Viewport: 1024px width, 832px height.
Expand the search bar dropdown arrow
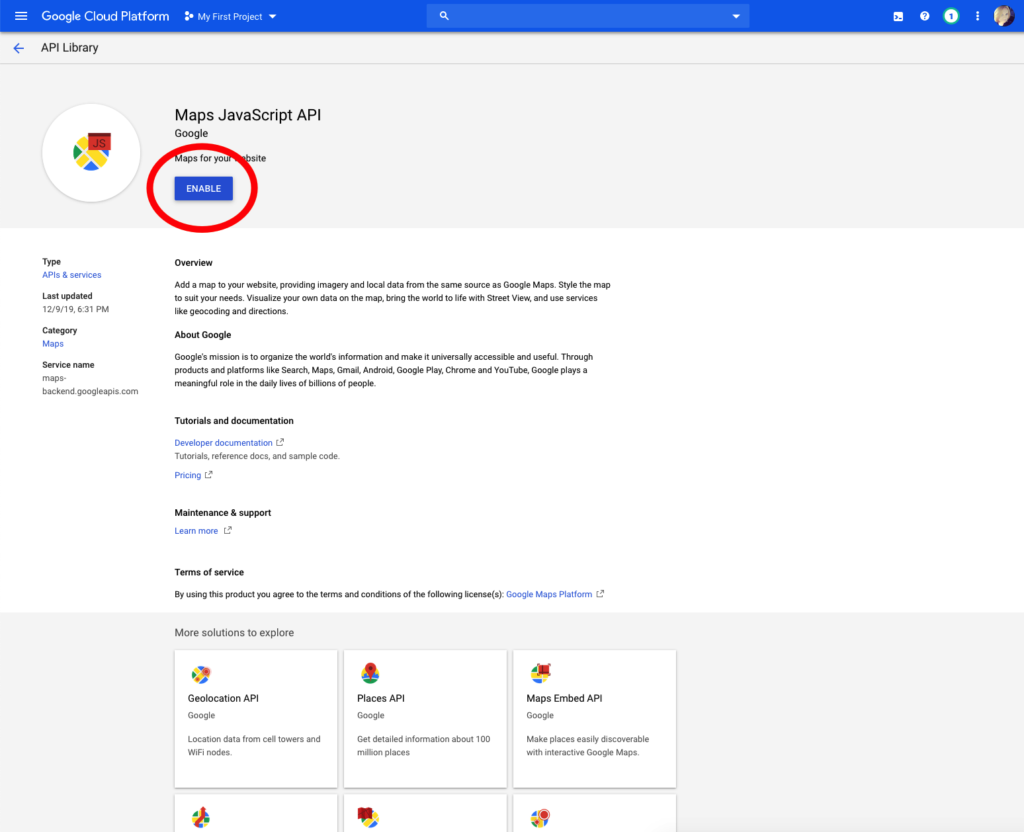click(x=736, y=16)
